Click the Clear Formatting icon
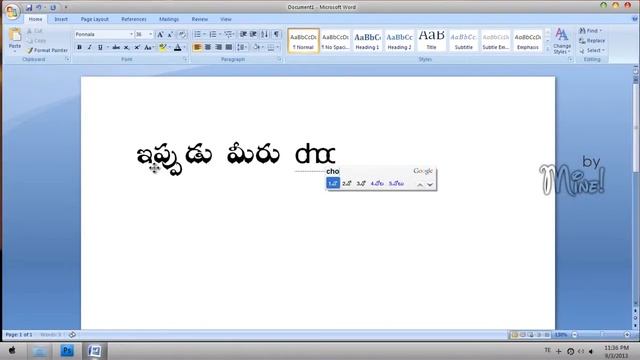Screen dimensions: 640x360 182,34
